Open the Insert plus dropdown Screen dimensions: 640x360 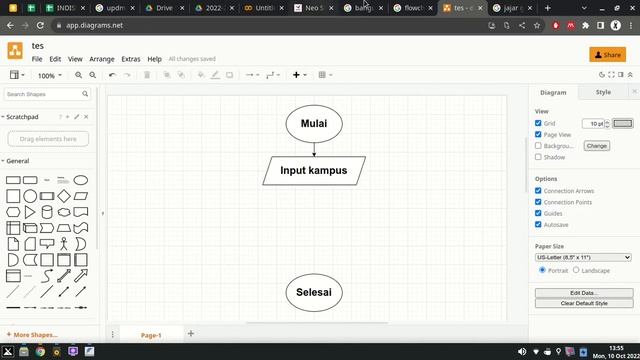[x=299, y=75]
